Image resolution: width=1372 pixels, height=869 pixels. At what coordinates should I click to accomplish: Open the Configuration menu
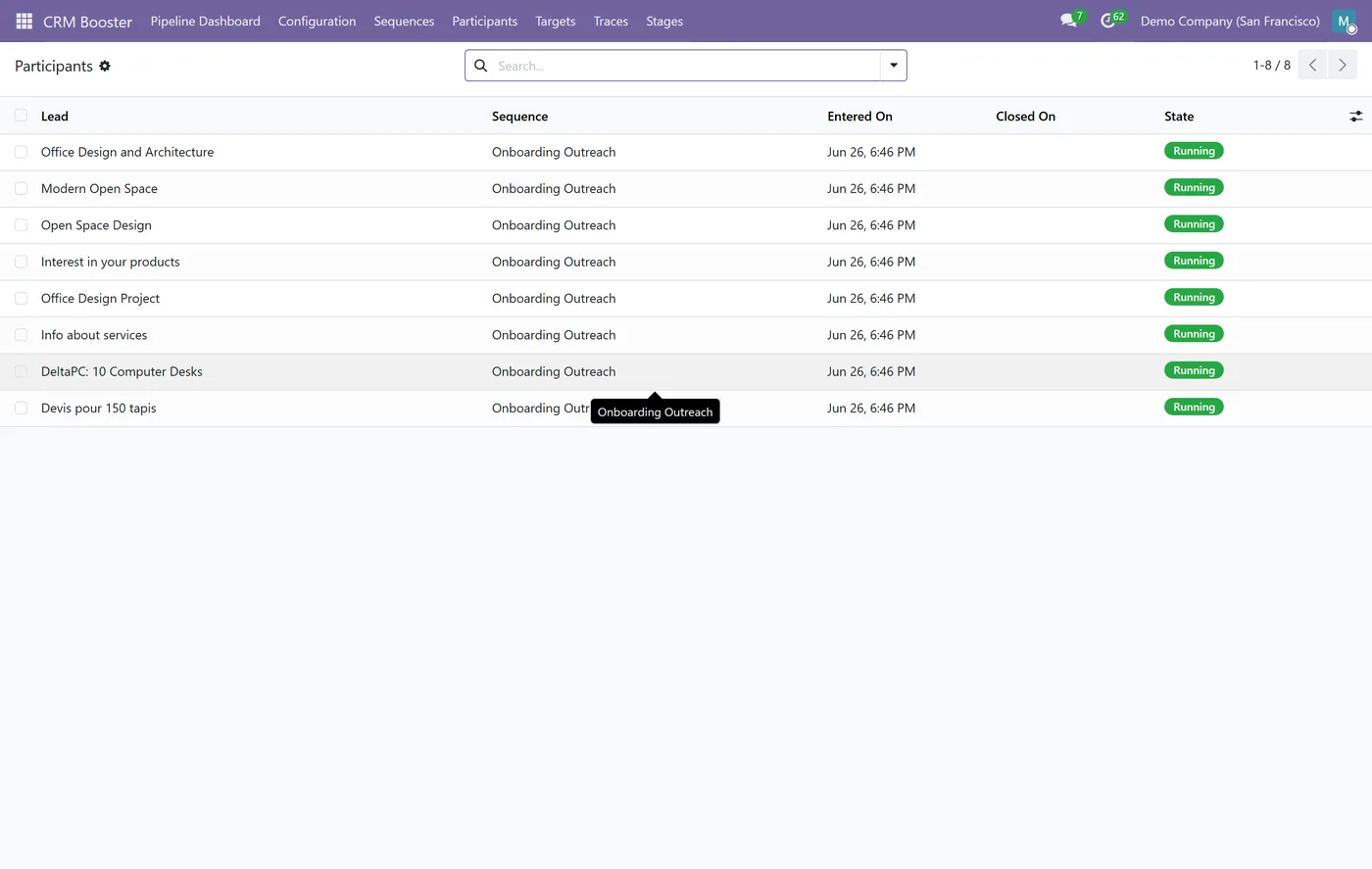(317, 21)
